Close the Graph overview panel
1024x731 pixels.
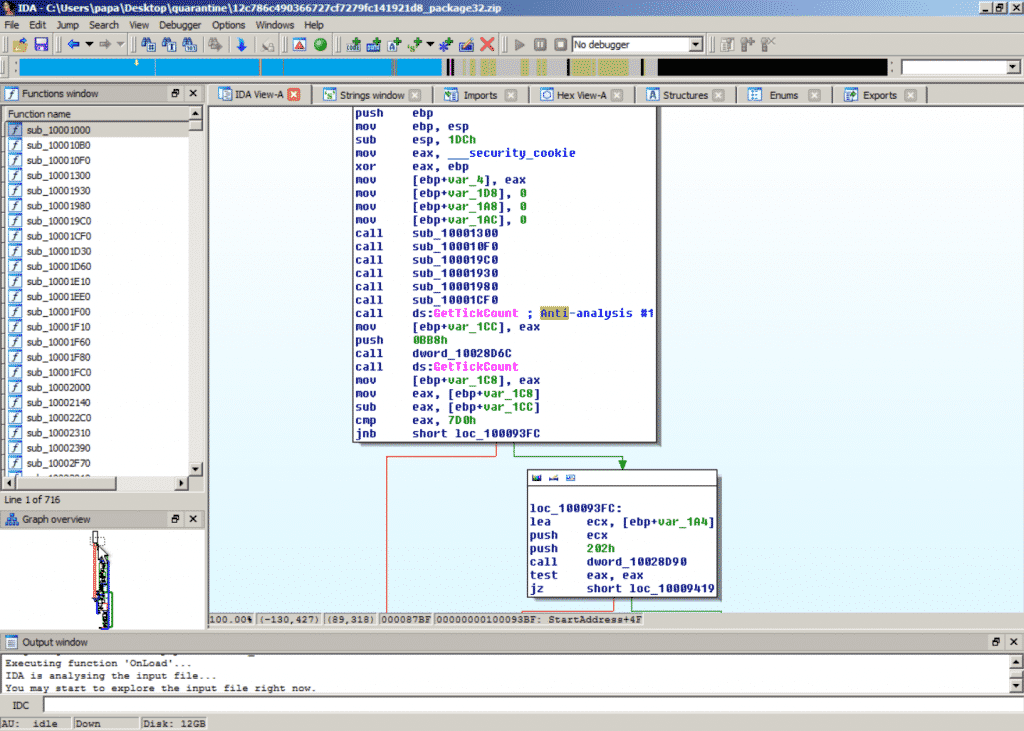pos(193,519)
